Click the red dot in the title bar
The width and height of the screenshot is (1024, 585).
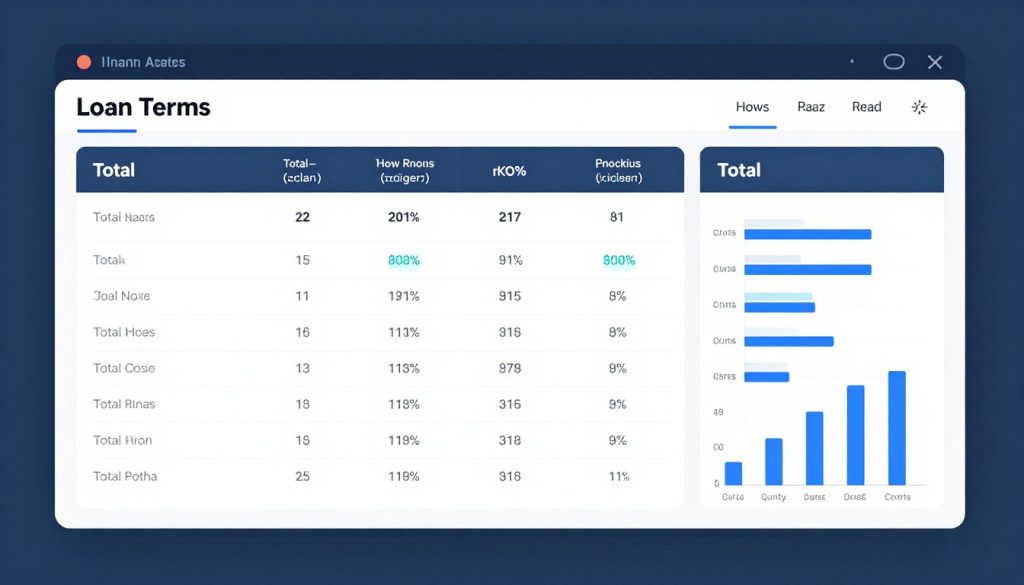pos(84,62)
